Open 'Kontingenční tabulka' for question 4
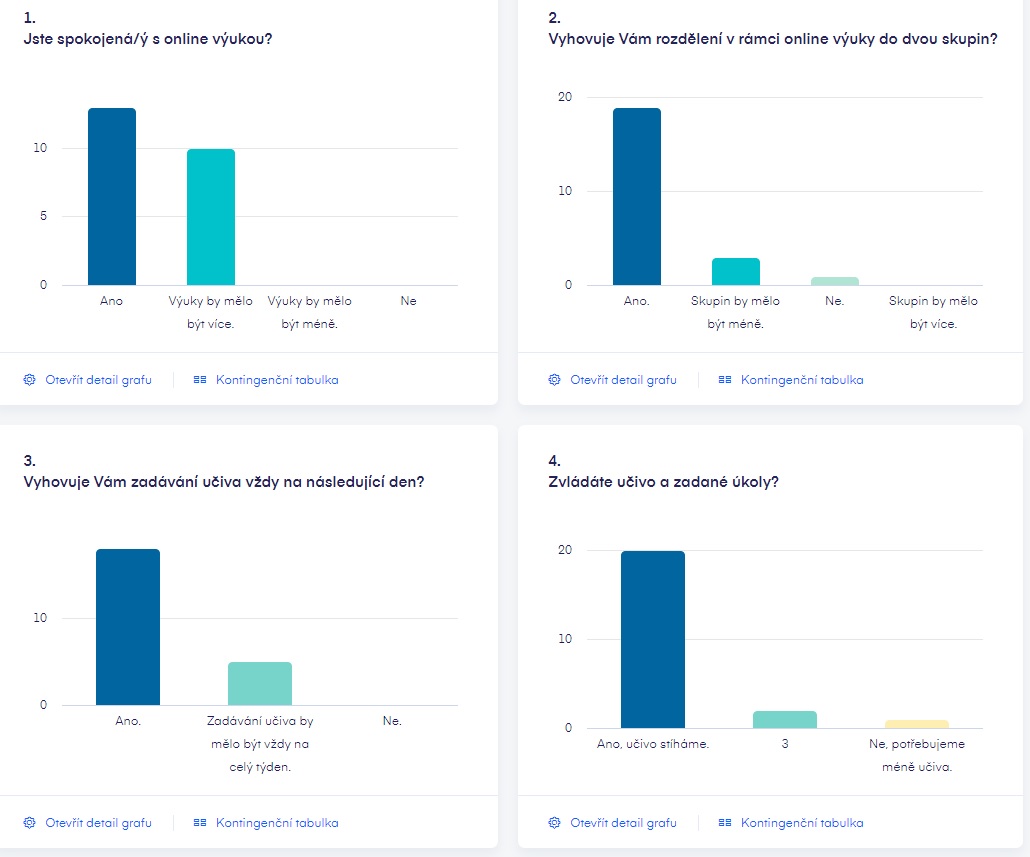Viewport: 1030px width, 857px height. [802, 823]
